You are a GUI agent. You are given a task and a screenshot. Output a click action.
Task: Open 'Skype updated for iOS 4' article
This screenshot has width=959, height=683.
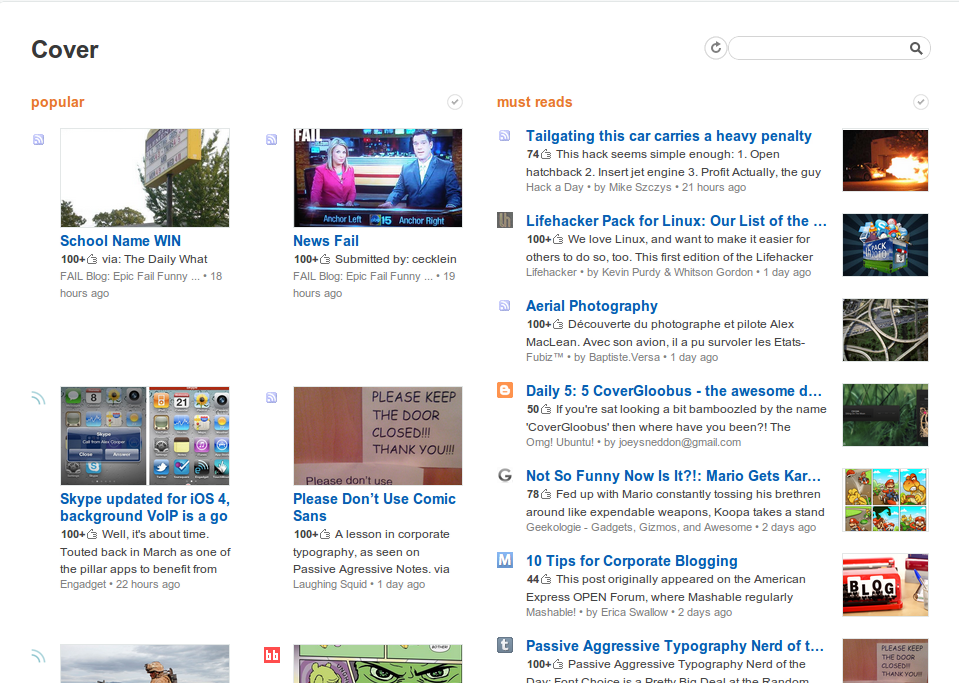145,508
